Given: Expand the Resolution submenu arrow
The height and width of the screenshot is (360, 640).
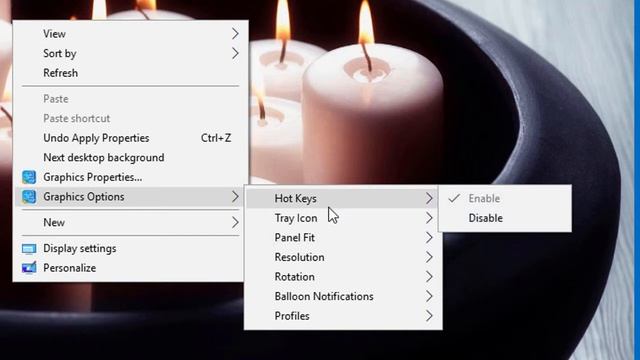Looking at the screenshot, I should (429, 257).
